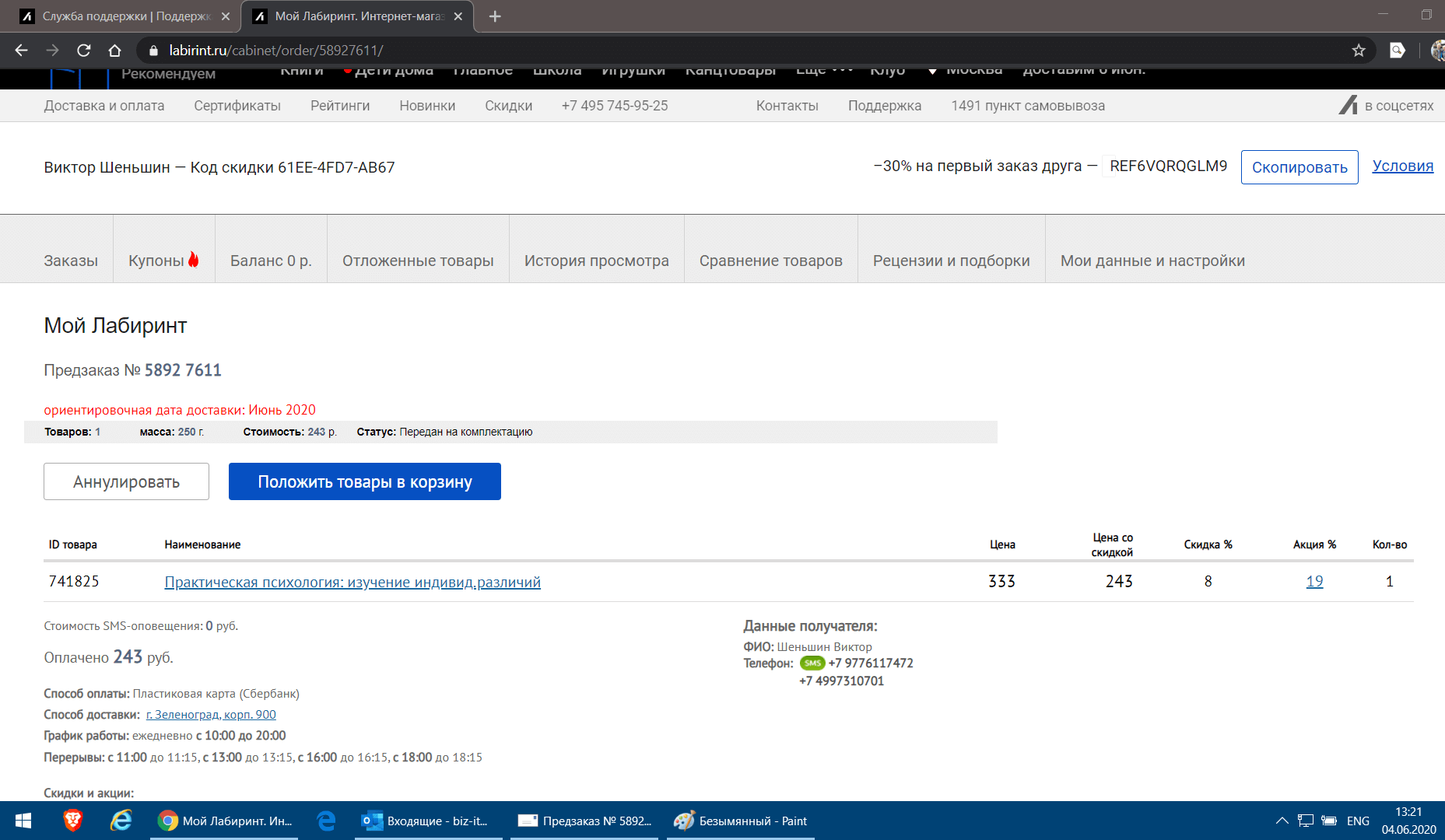1445x840 pixels.
Task: Click product ID 741825
Action: (x=74, y=581)
